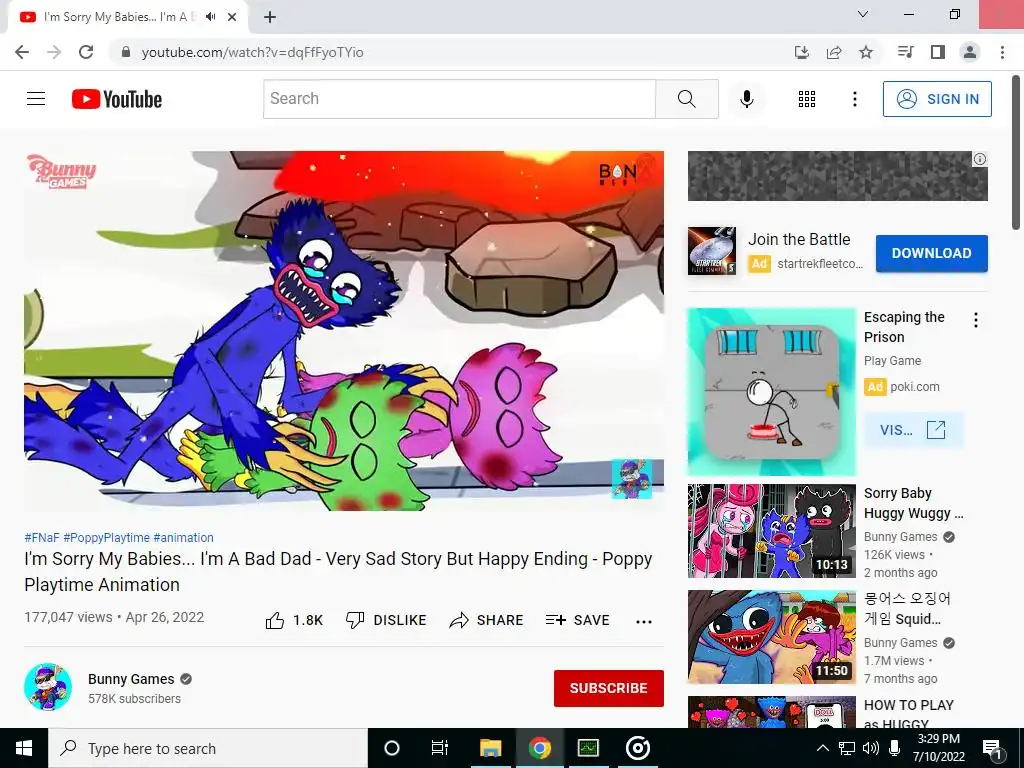The width and height of the screenshot is (1024, 768).
Task: Open options for Escaping the Prison ad
Action: click(x=975, y=320)
